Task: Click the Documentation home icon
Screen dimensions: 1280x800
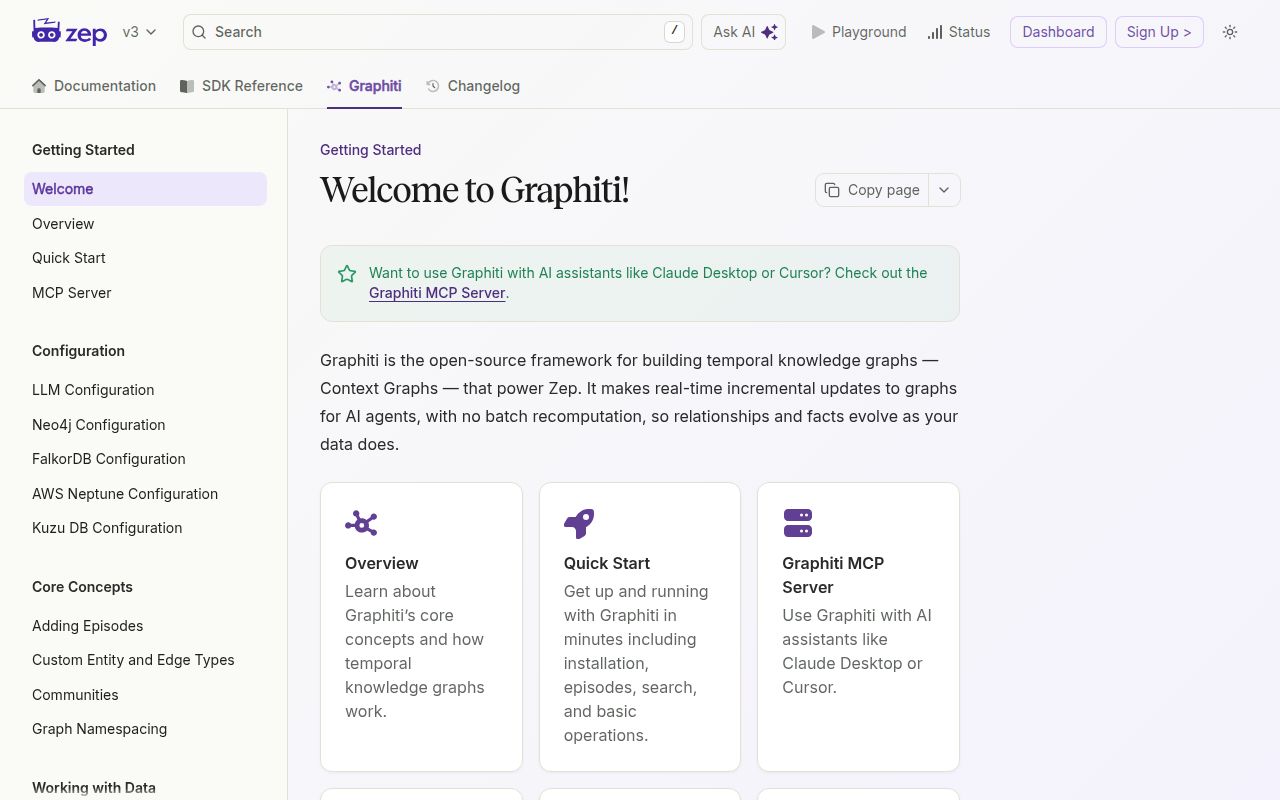Action: [x=39, y=86]
